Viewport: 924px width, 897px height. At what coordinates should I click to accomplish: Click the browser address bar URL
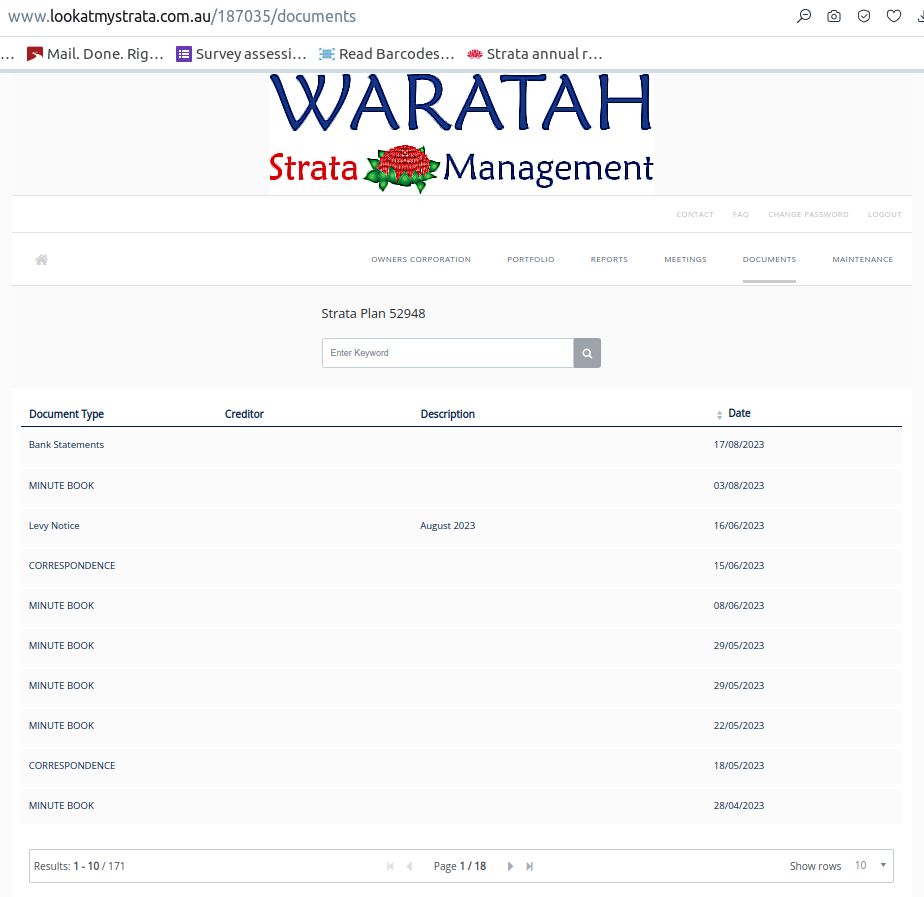click(182, 16)
